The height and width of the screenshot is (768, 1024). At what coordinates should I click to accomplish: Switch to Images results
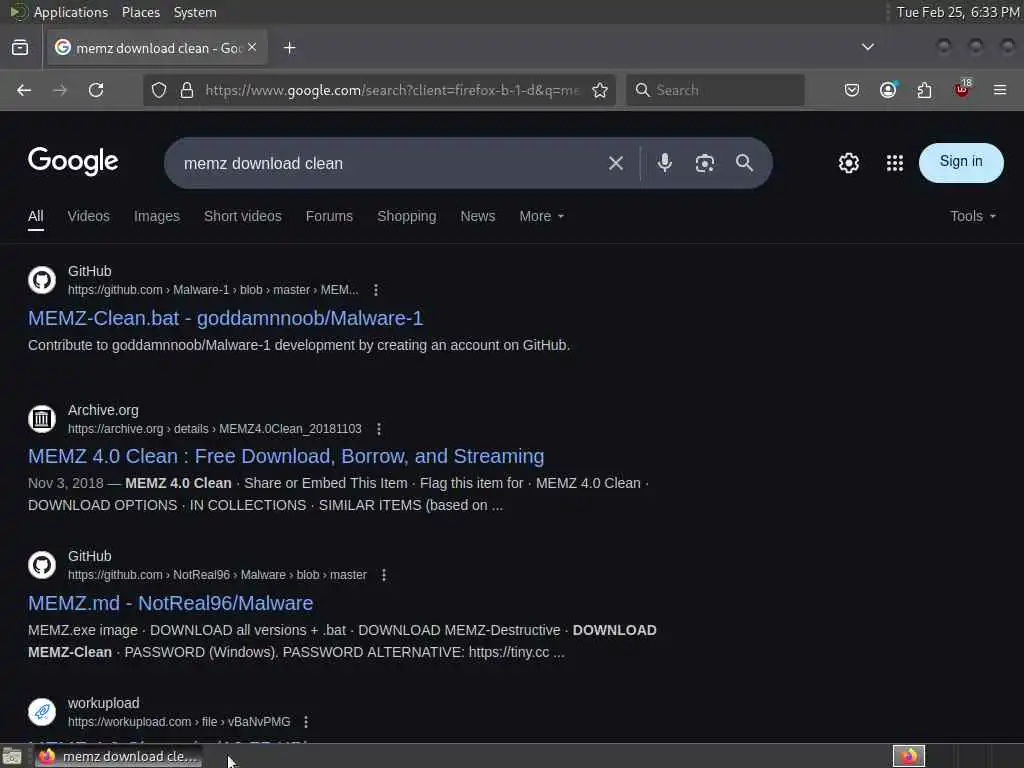coord(157,216)
